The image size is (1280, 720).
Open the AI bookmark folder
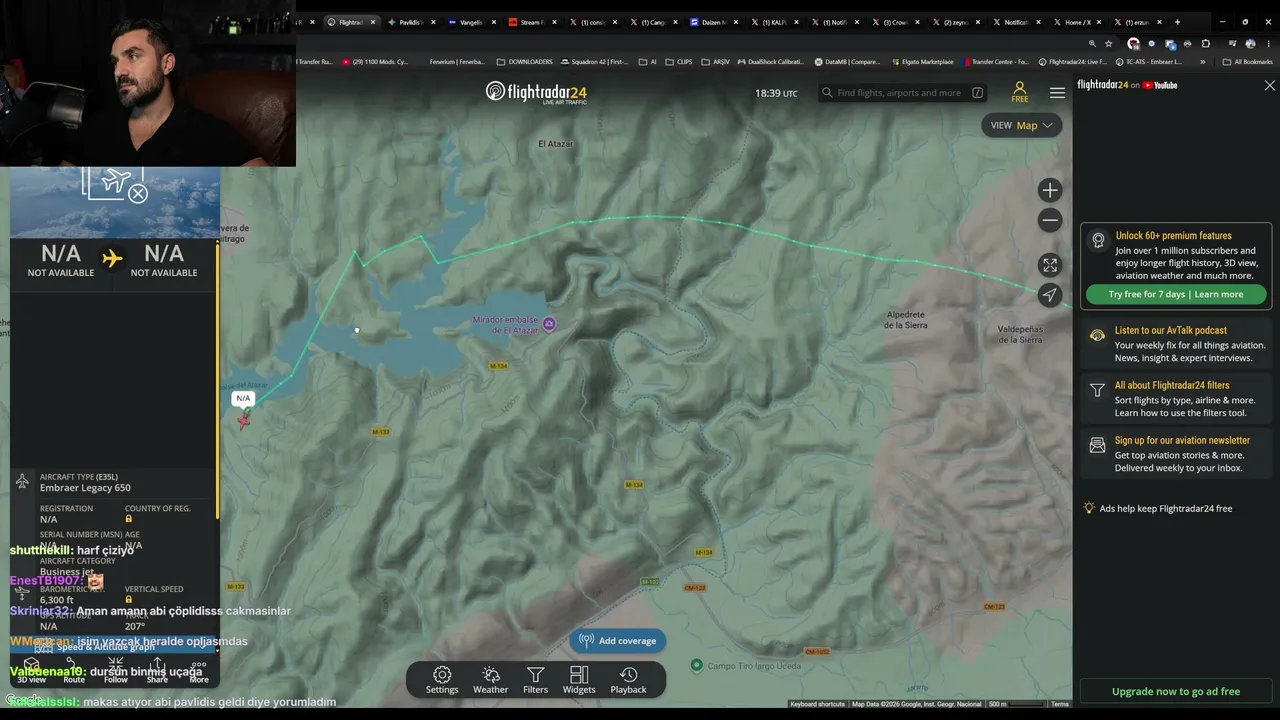647,62
